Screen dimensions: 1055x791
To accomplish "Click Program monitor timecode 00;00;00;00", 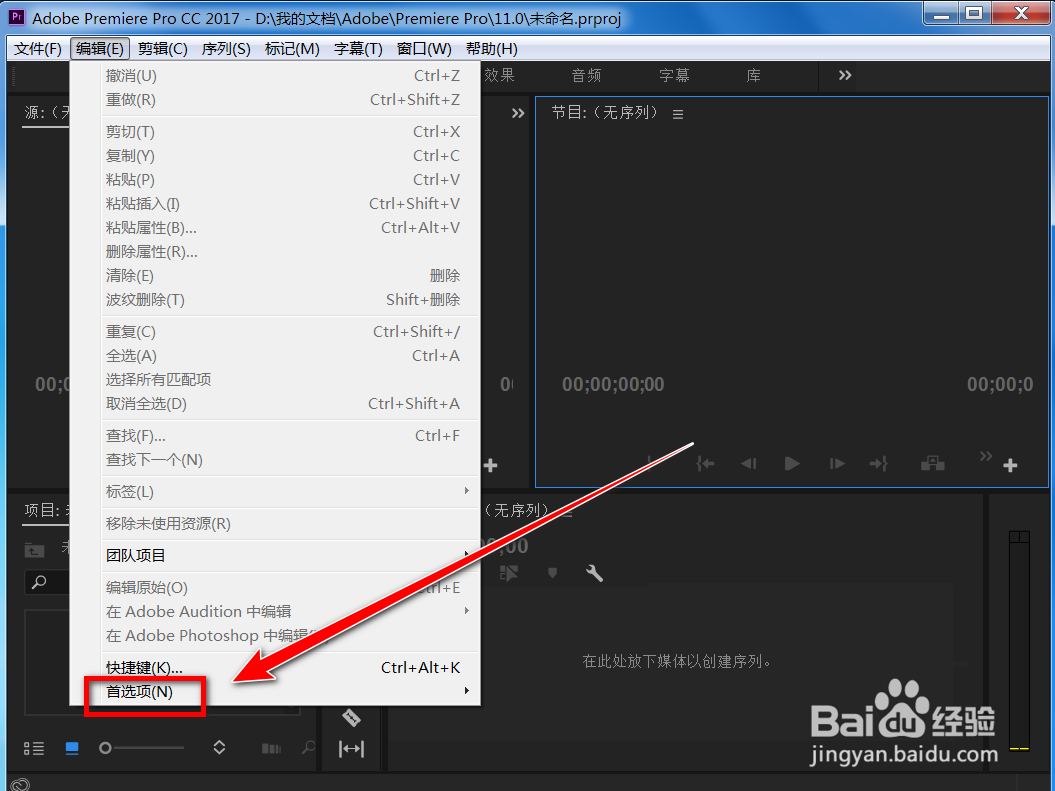I will click(x=613, y=384).
